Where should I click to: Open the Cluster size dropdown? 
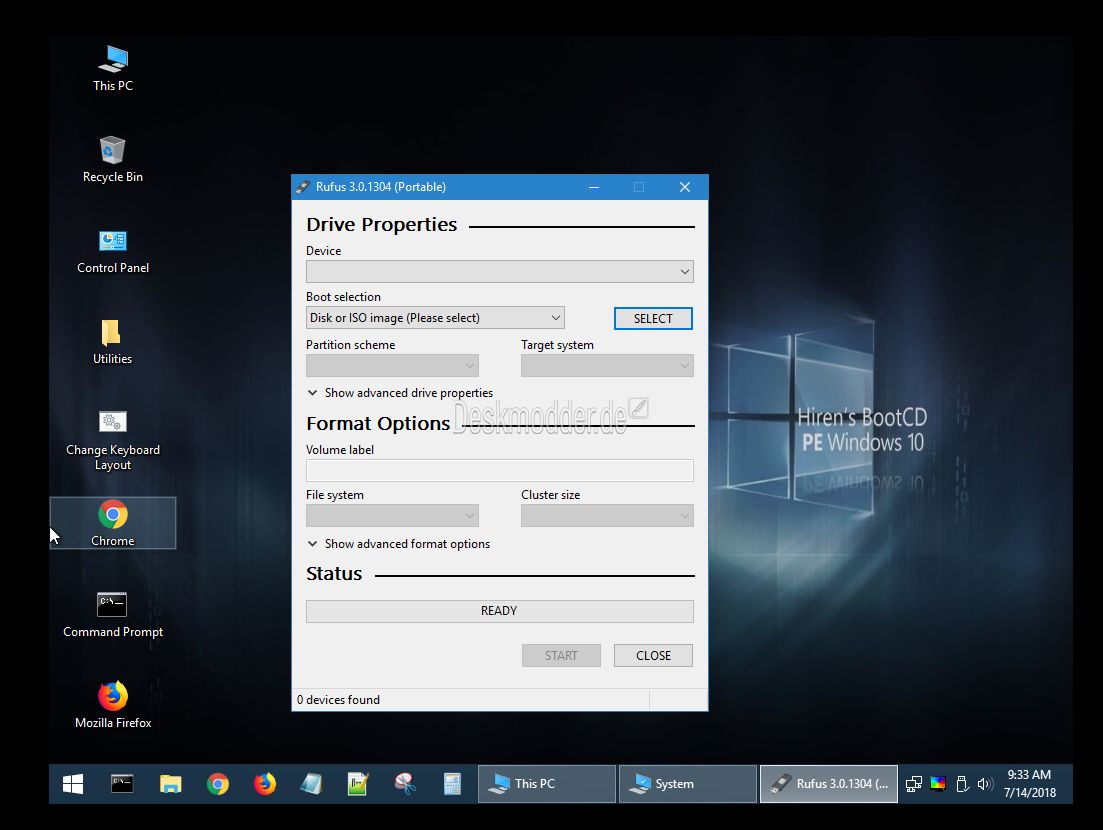point(607,516)
